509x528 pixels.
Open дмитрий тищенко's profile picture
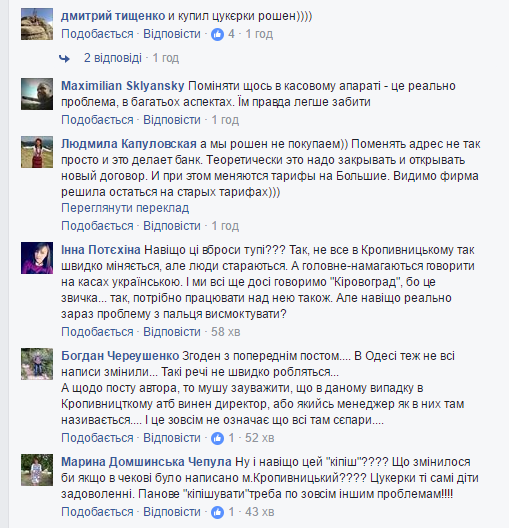pyautogui.click(x=37, y=24)
